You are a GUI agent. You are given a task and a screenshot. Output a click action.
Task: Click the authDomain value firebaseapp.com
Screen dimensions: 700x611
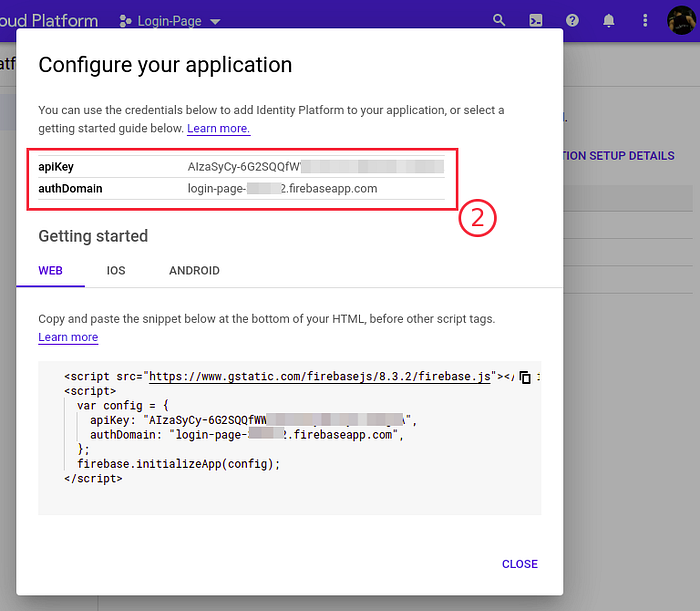pos(282,188)
